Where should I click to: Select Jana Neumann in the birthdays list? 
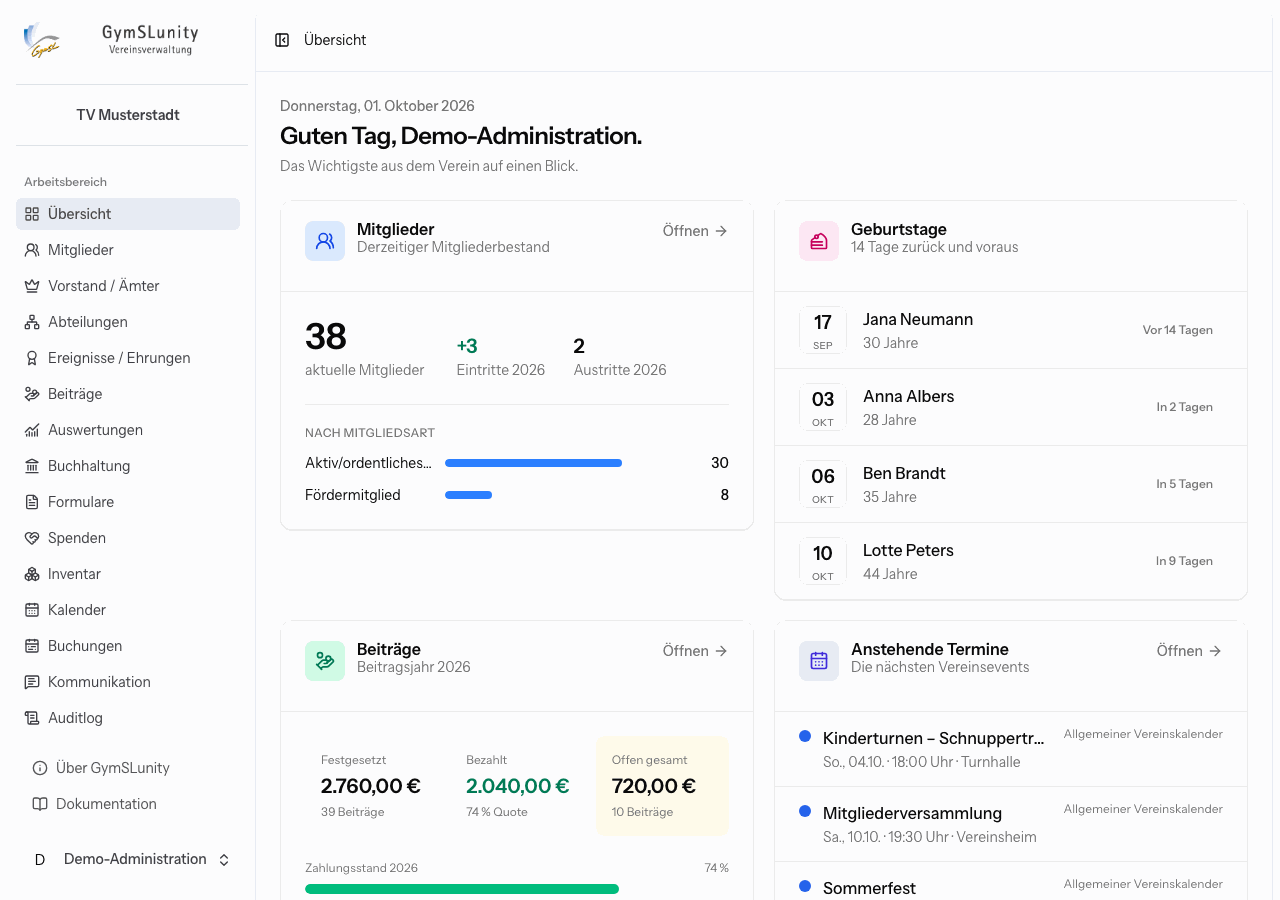[x=1011, y=330]
